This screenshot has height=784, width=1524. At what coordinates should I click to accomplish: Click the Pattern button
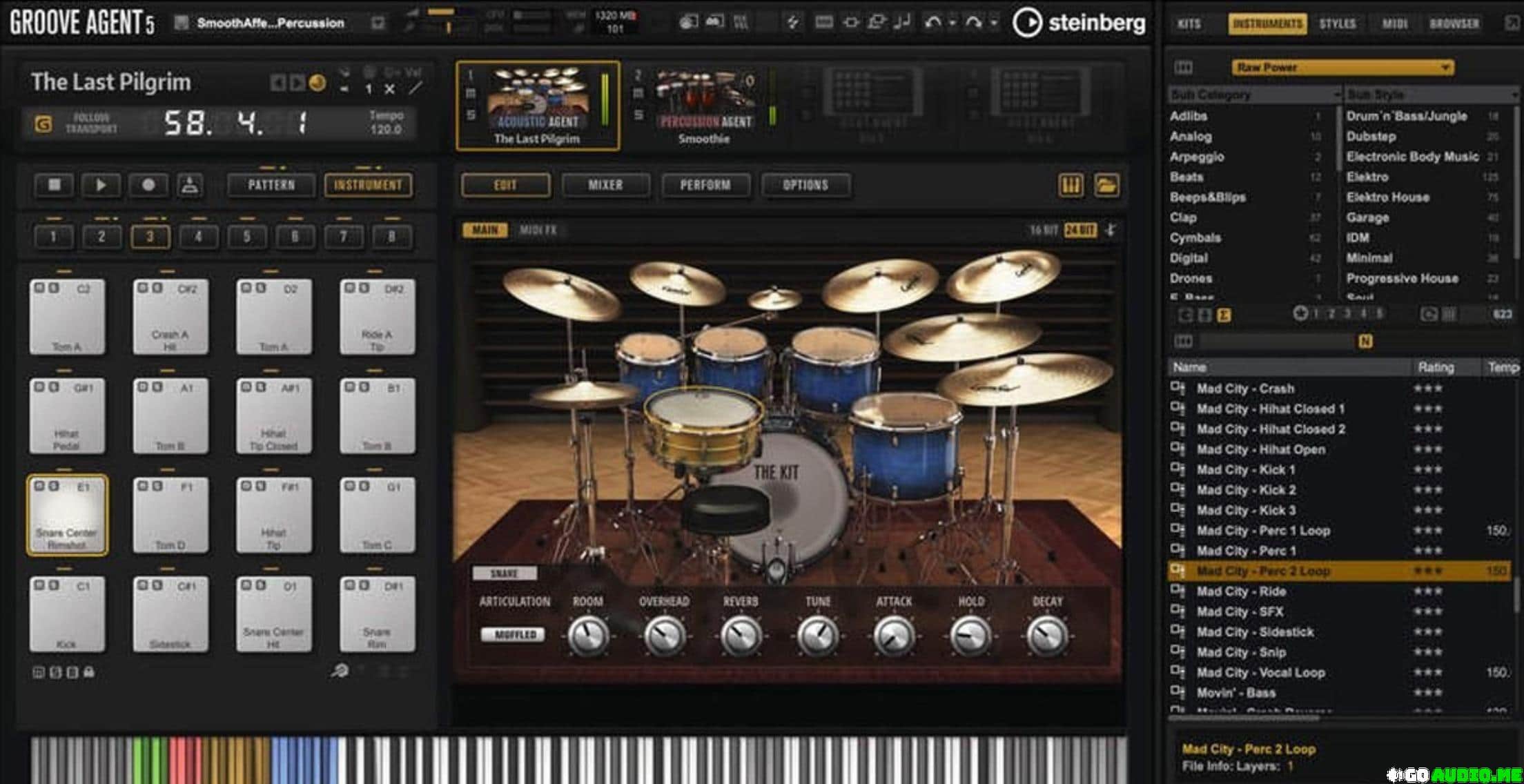pos(271,185)
